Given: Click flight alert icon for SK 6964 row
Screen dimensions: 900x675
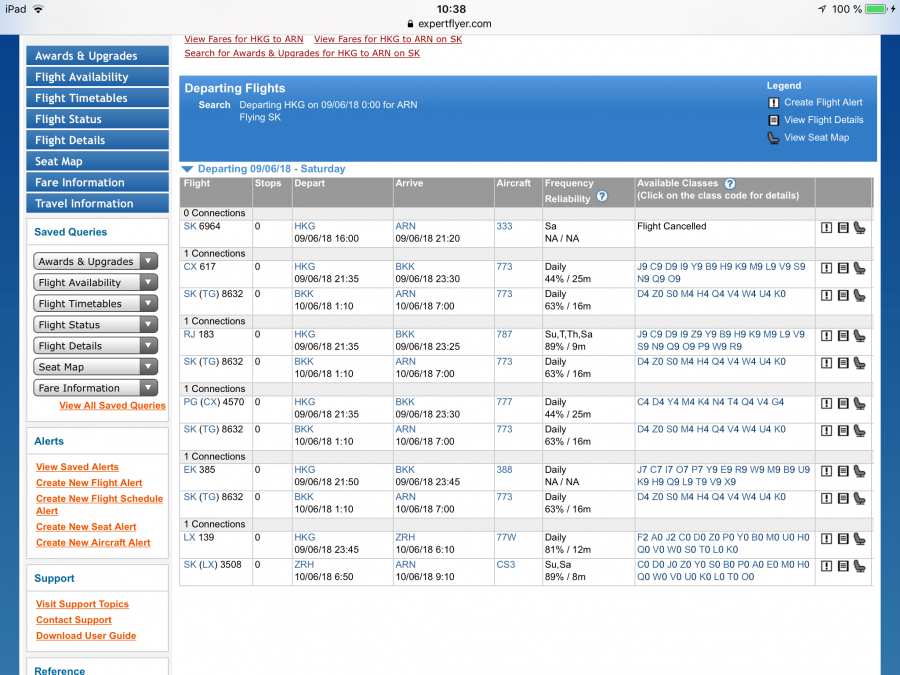Looking at the screenshot, I should coord(827,228).
